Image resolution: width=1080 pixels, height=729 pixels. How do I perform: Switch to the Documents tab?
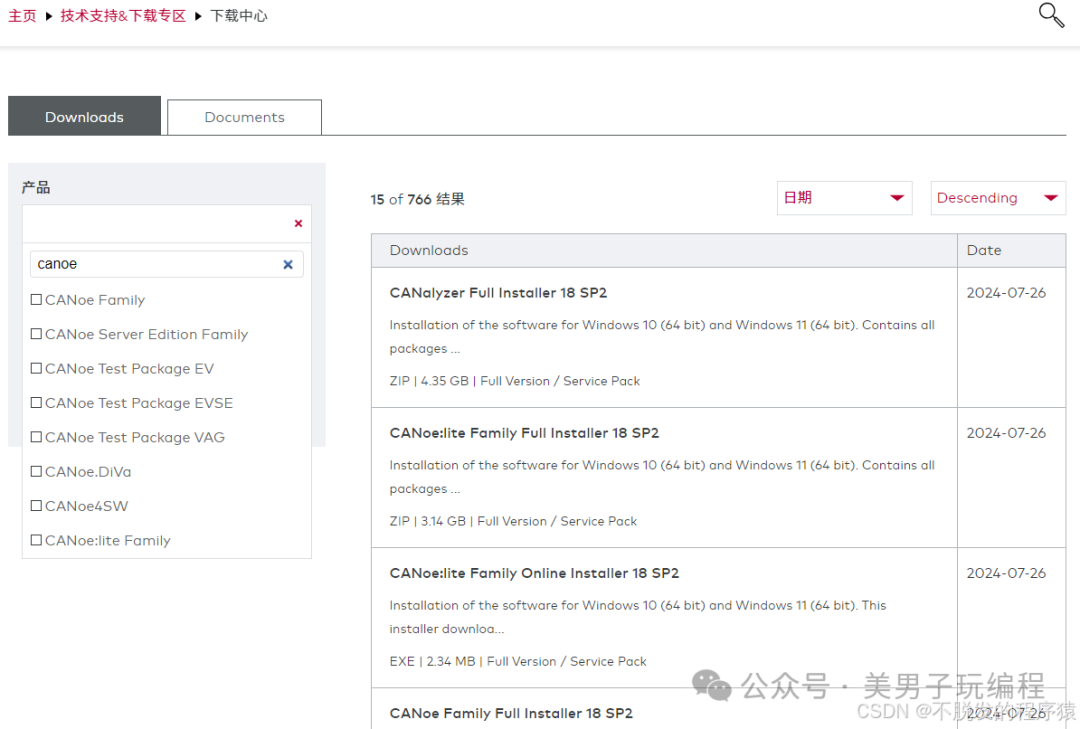click(245, 117)
